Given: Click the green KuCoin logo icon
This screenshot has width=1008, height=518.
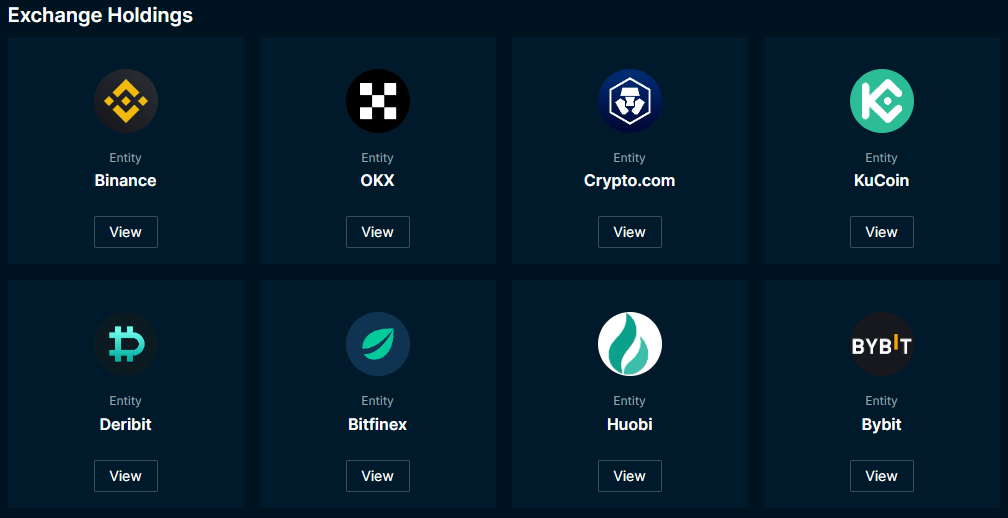Looking at the screenshot, I should (x=881, y=101).
